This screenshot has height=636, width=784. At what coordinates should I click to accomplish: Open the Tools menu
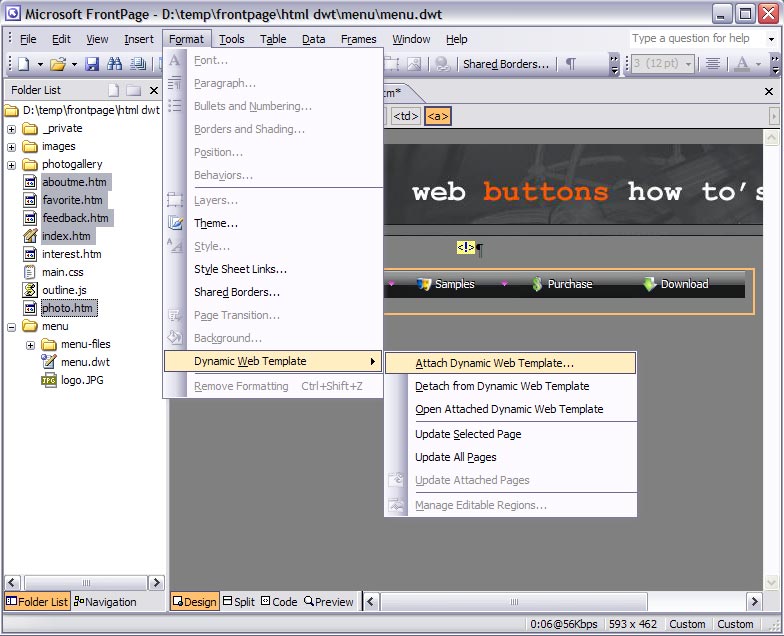tap(232, 39)
